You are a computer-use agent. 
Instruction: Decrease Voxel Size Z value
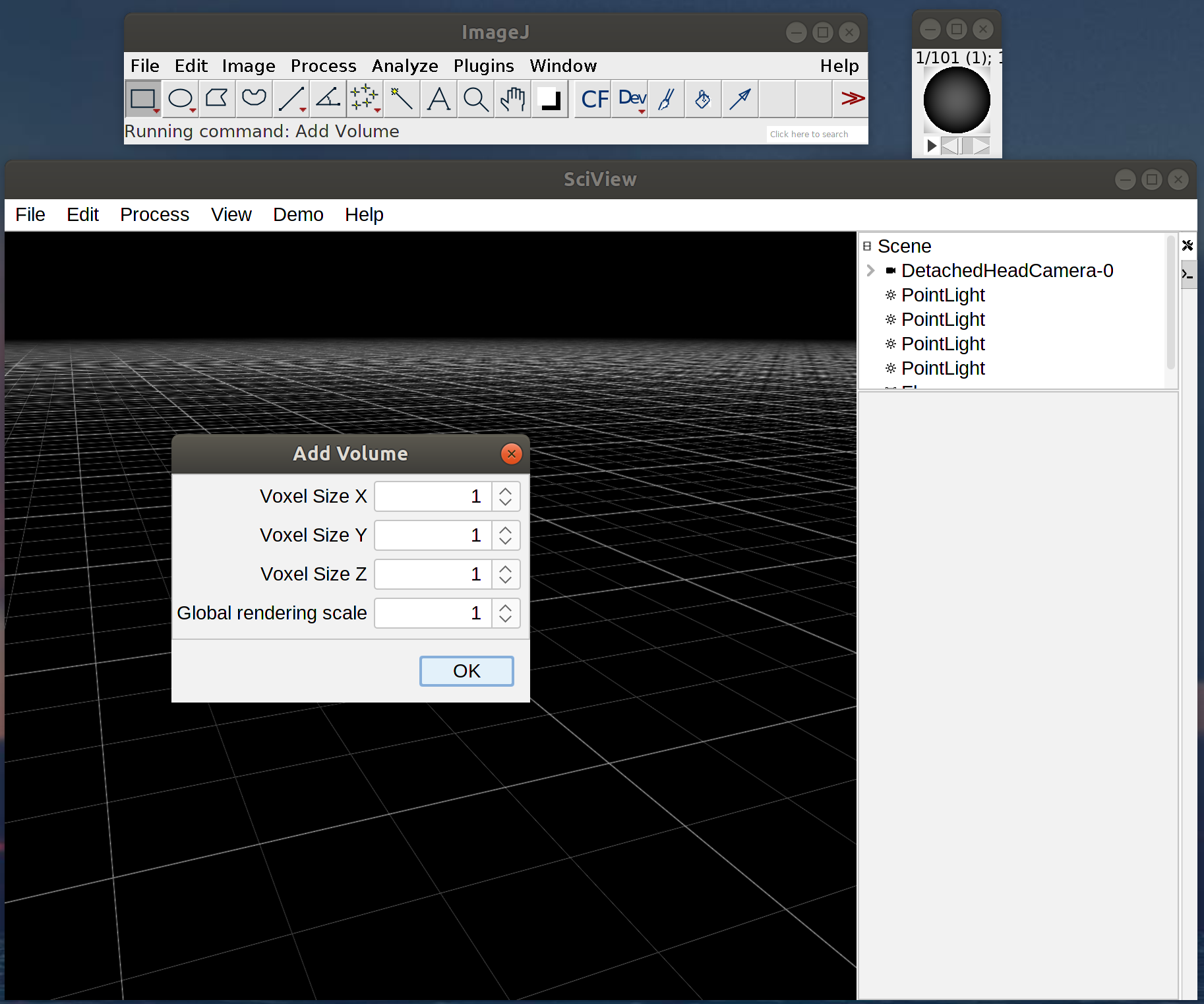(506, 580)
